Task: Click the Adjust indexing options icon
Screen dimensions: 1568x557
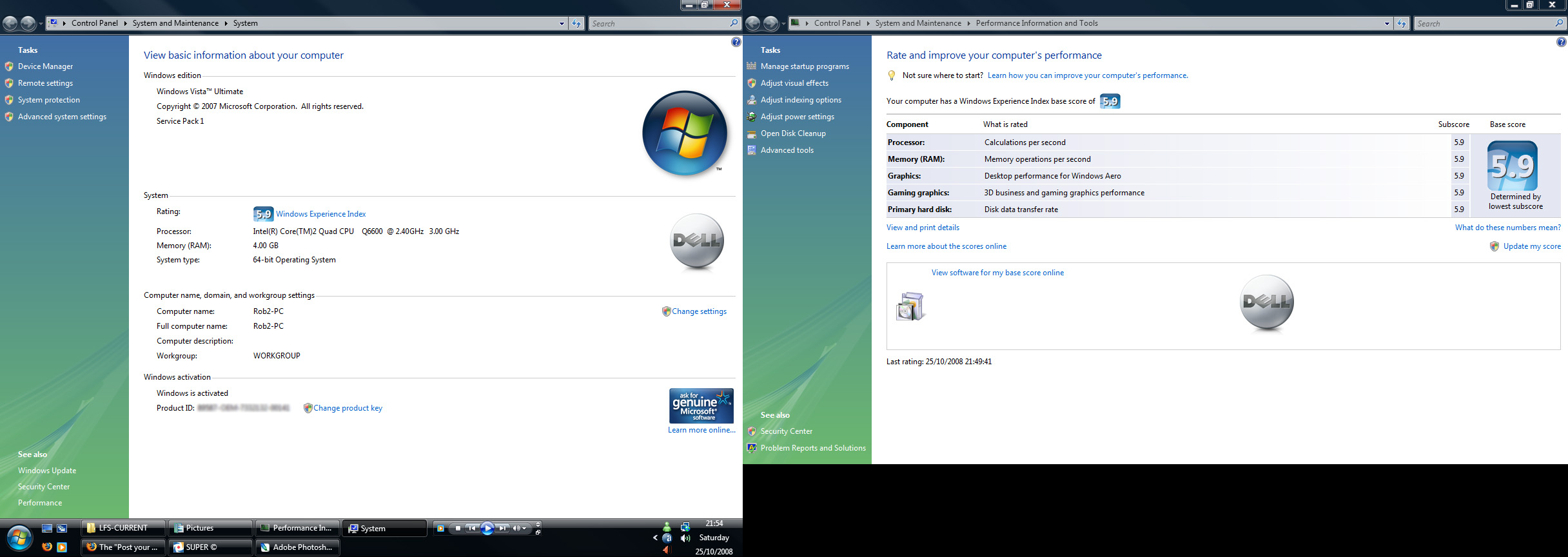Action: 751,100
